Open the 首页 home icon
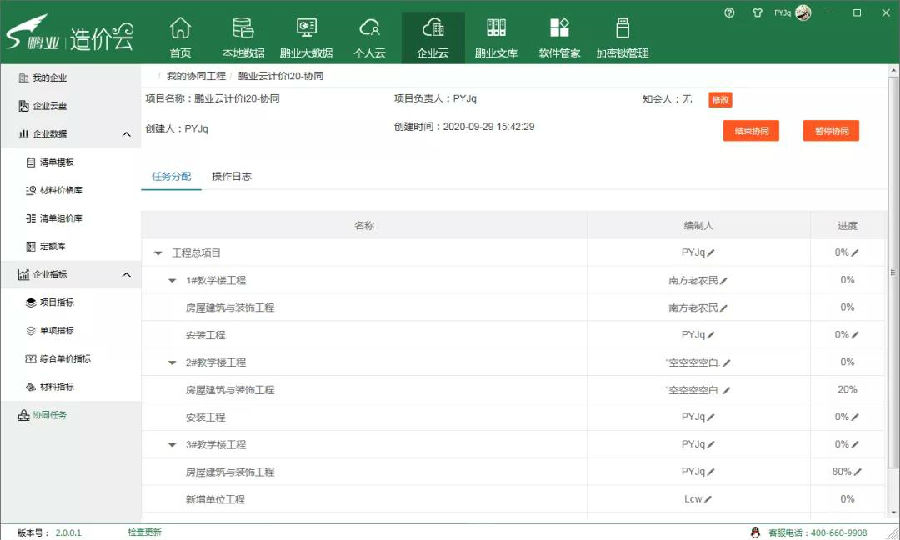This screenshot has height=540, width=900. tap(180, 37)
